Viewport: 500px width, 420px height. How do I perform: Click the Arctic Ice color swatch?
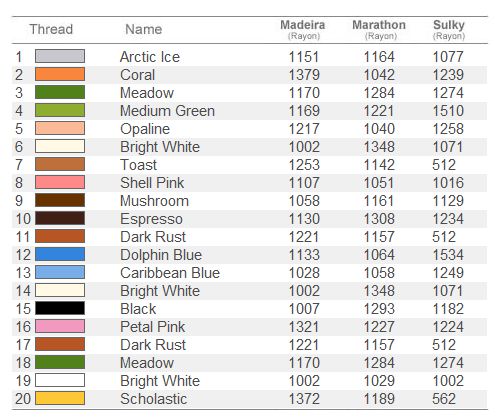click(x=60, y=56)
